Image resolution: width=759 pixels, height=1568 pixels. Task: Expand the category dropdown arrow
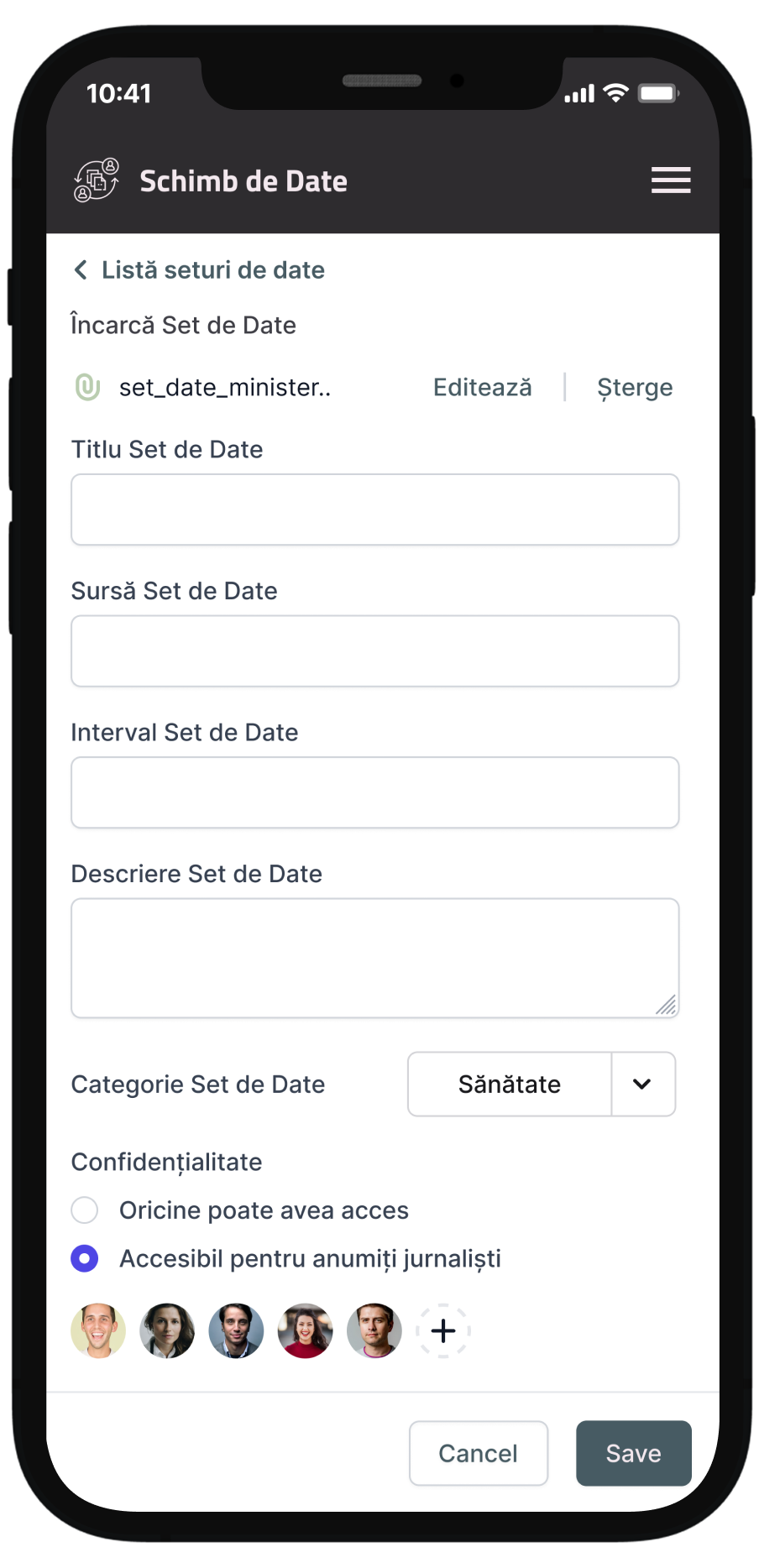pyautogui.click(x=642, y=1084)
